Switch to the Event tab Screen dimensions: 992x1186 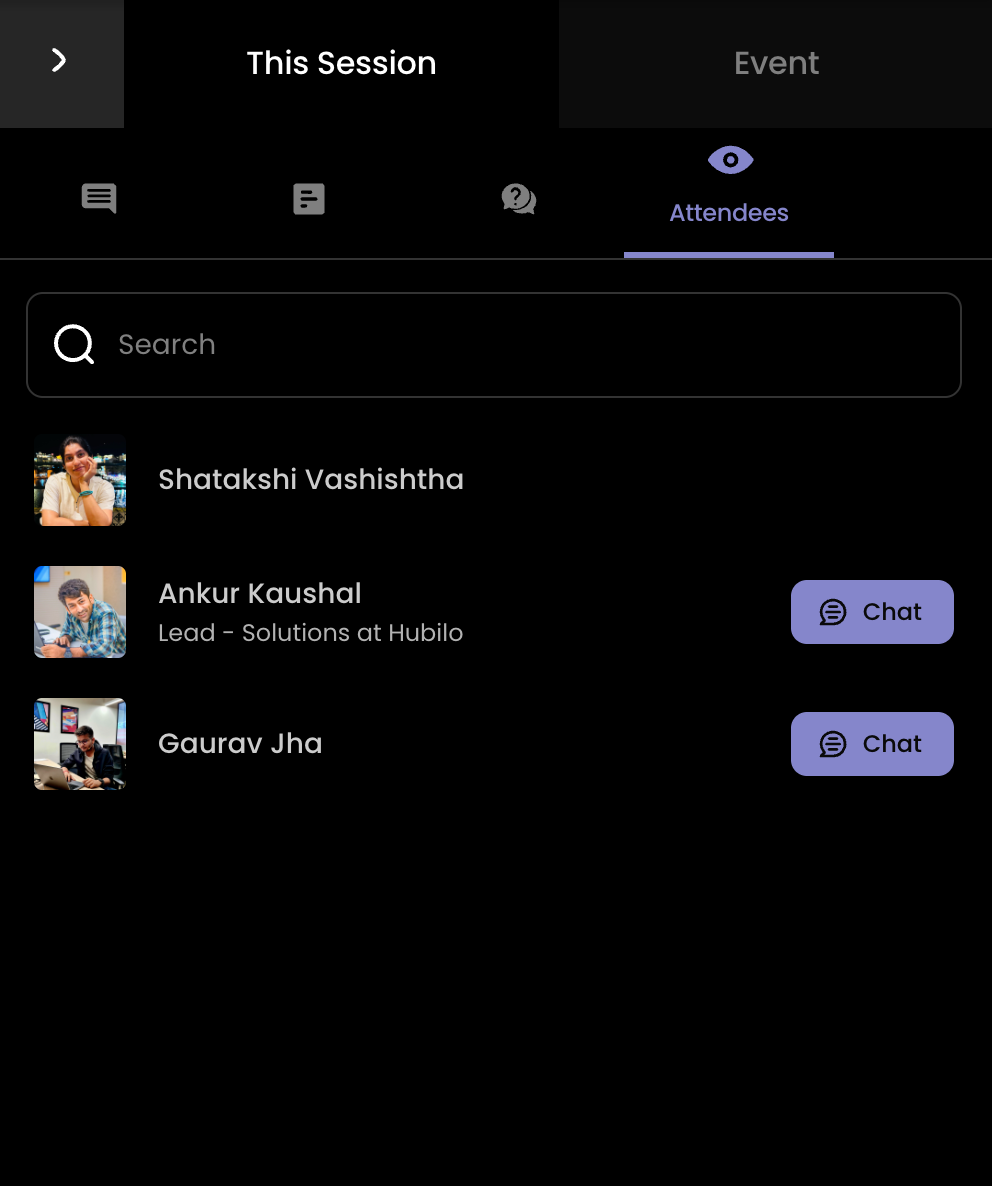click(x=776, y=64)
